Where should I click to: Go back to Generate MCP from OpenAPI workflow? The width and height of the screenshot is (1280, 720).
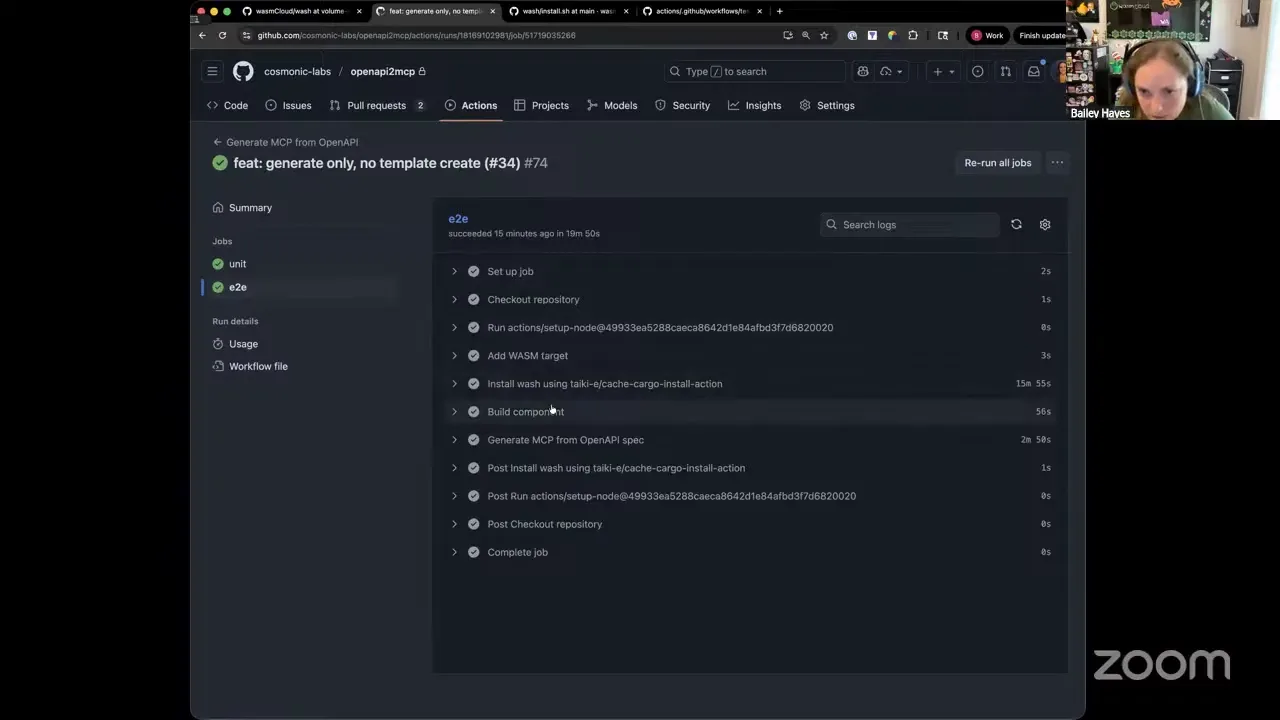pyautogui.click(x=286, y=142)
